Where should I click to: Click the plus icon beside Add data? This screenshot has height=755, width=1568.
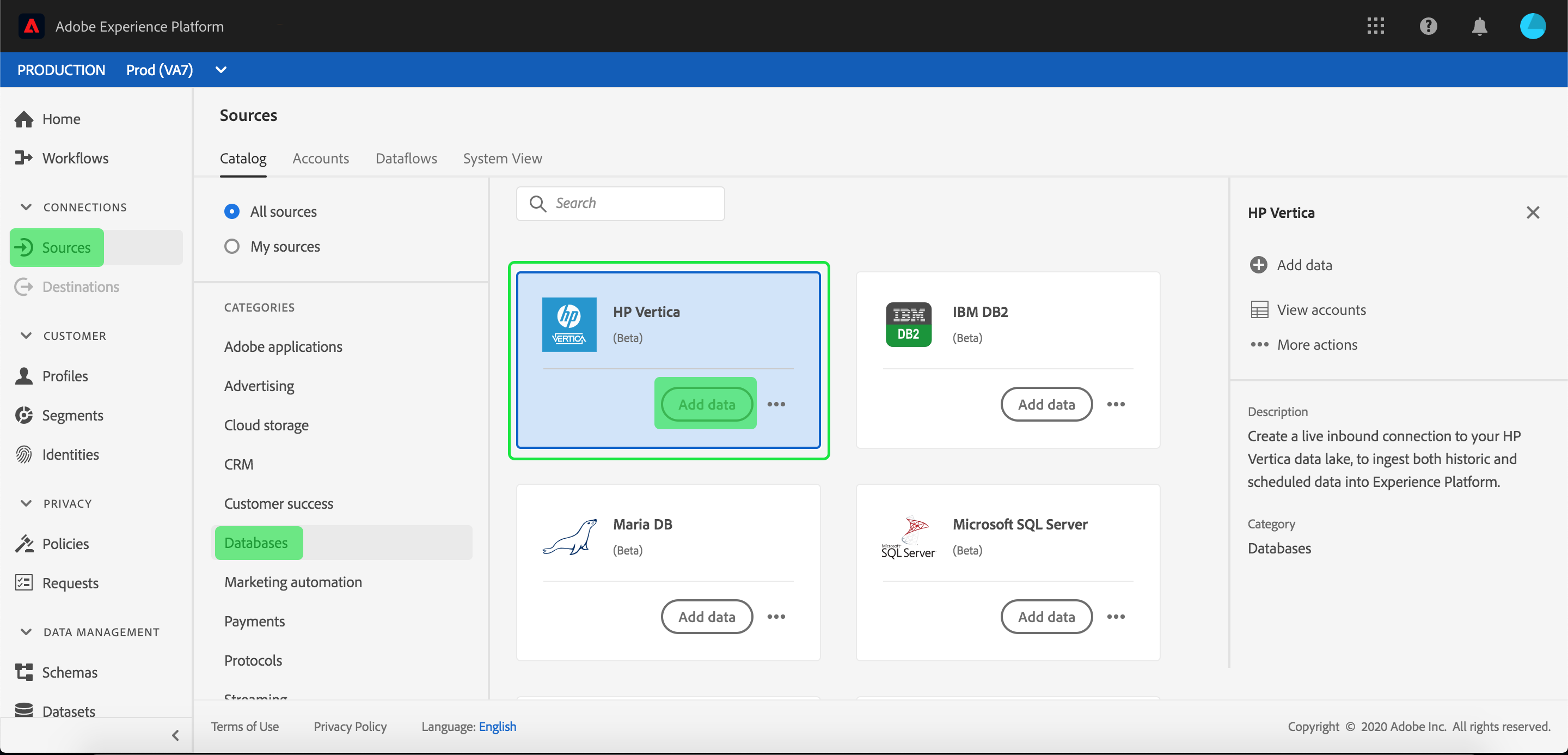point(1258,265)
